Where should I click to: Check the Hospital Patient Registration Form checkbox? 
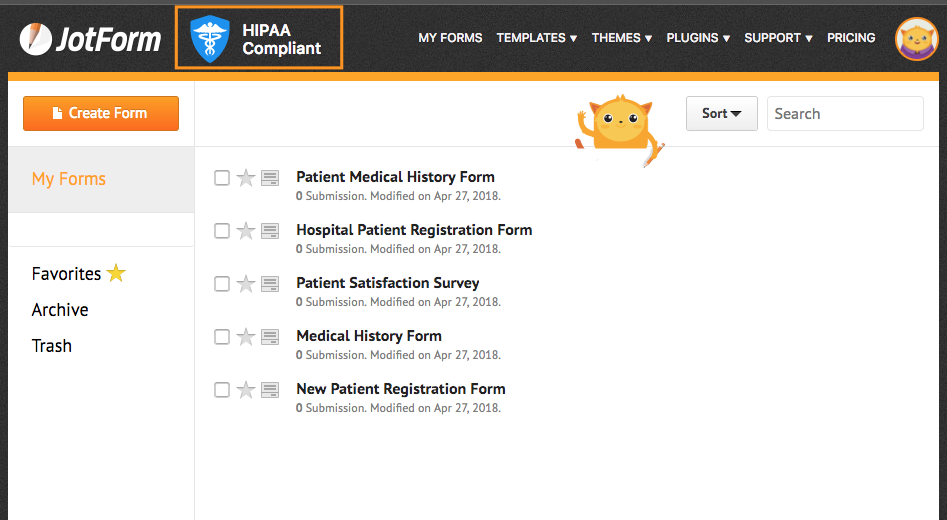pyautogui.click(x=222, y=231)
